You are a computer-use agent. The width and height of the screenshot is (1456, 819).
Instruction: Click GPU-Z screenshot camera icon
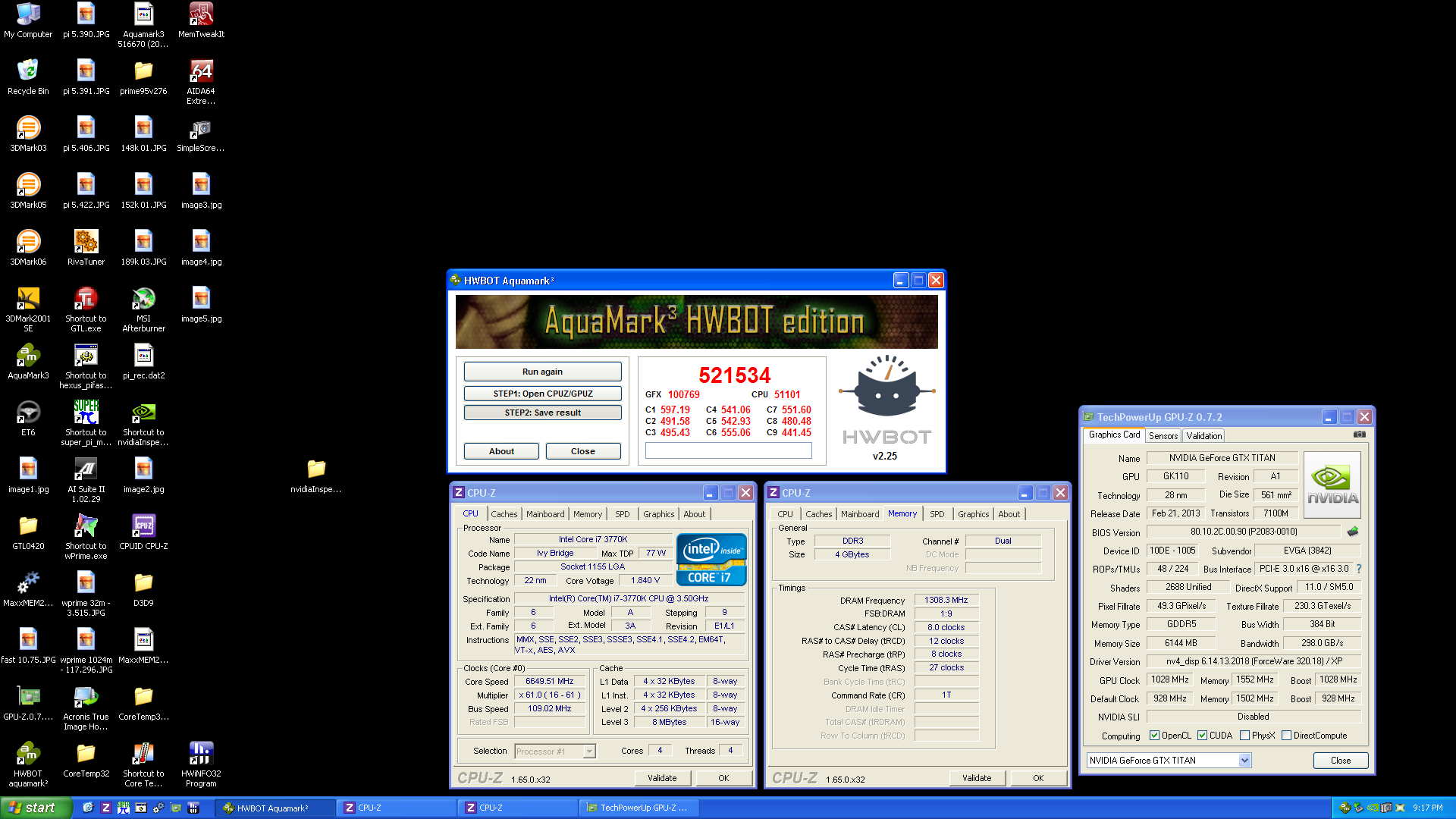click(x=1360, y=435)
